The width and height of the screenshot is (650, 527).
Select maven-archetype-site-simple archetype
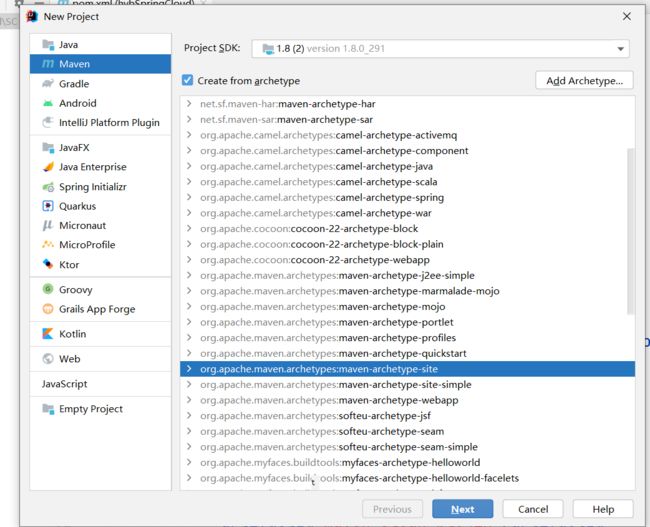pos(407,384)
